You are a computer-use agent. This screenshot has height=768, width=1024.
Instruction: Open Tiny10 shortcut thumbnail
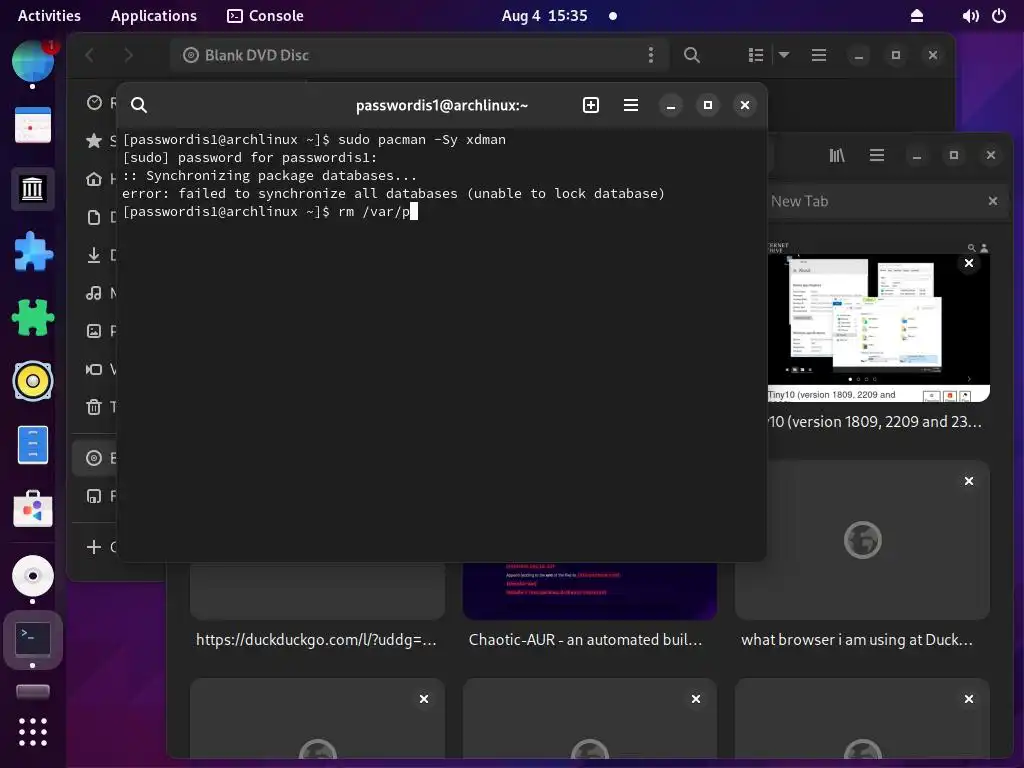(x=879, y=324)
